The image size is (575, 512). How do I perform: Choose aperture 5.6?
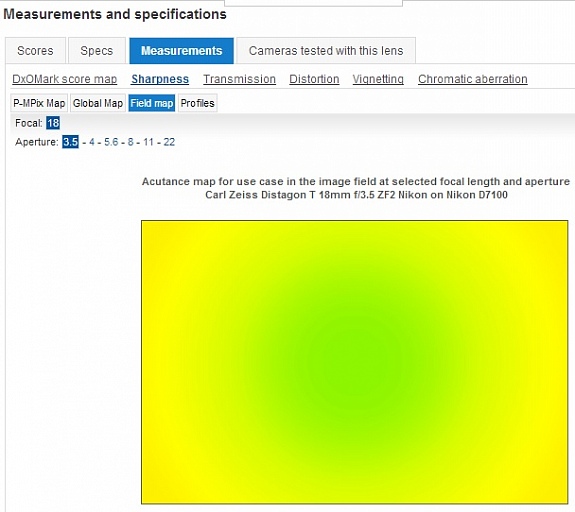111,142
